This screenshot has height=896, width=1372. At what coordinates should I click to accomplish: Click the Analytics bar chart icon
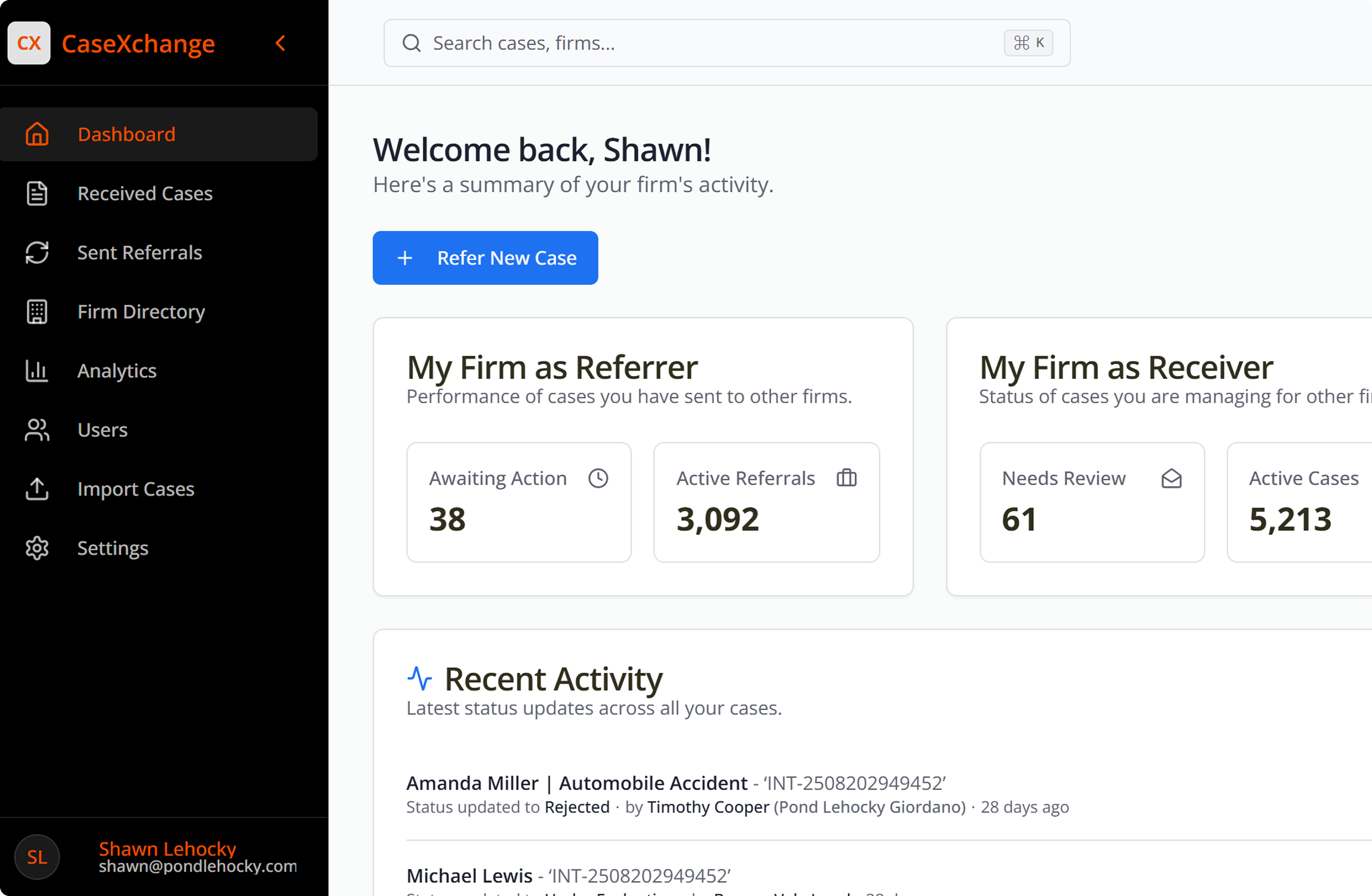37,371
